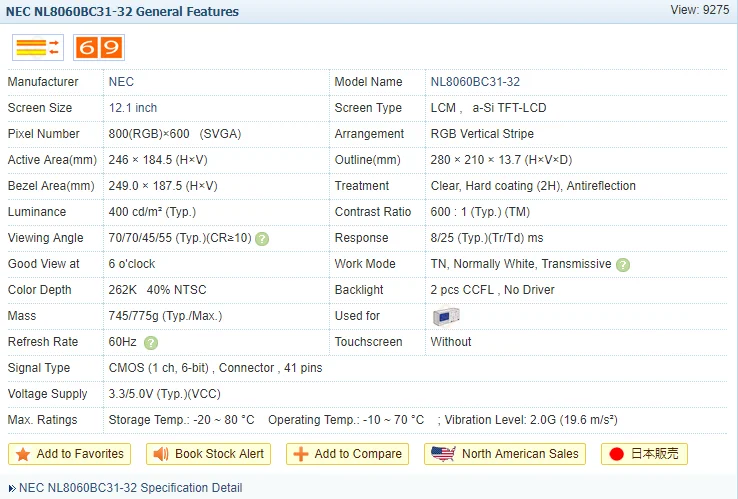This screenshot has width=738, height=499.
Task: Click help icon beside Viewing Angle value
Action: click(262, 239)
